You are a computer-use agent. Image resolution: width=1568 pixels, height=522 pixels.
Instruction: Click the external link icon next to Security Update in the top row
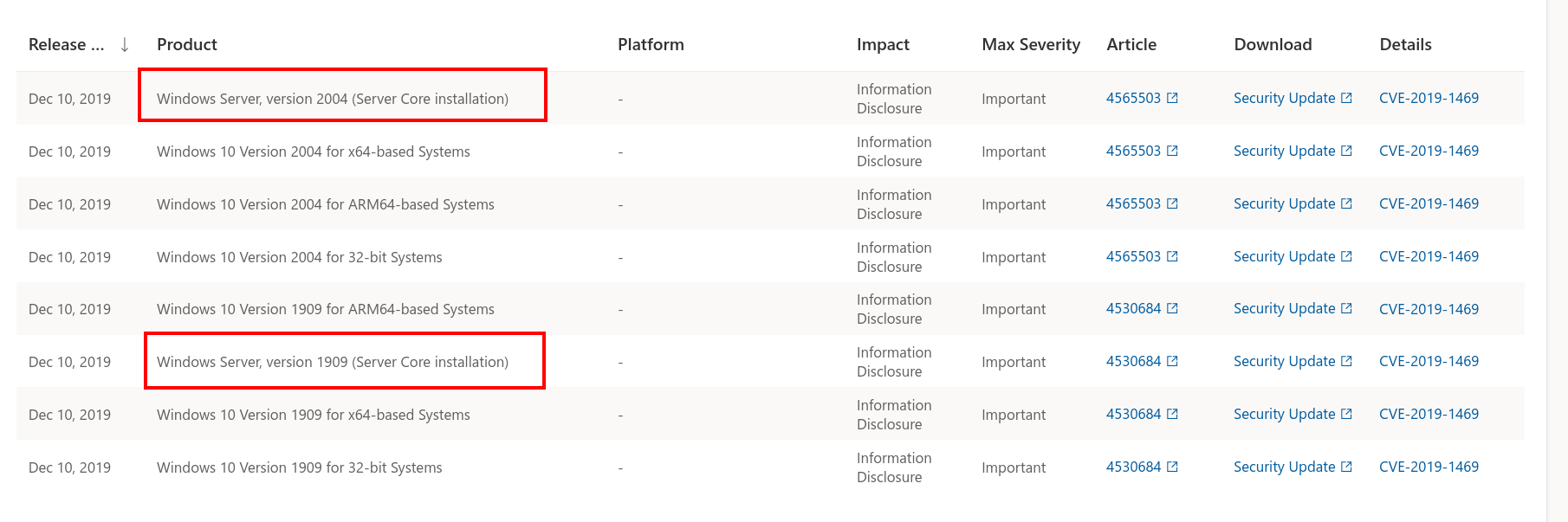coord(1346,98)
